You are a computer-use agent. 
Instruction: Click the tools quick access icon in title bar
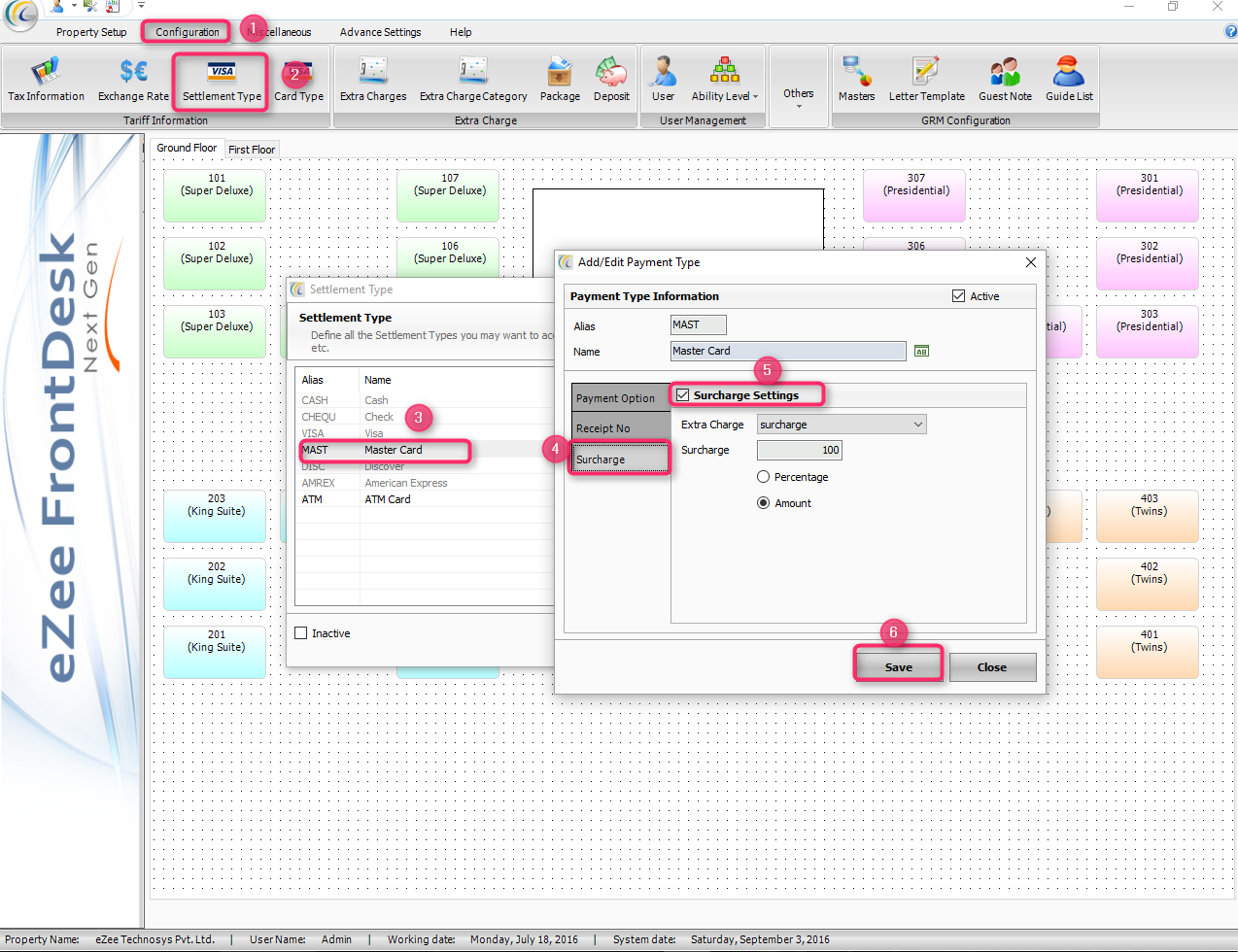[x=89, y=6]
